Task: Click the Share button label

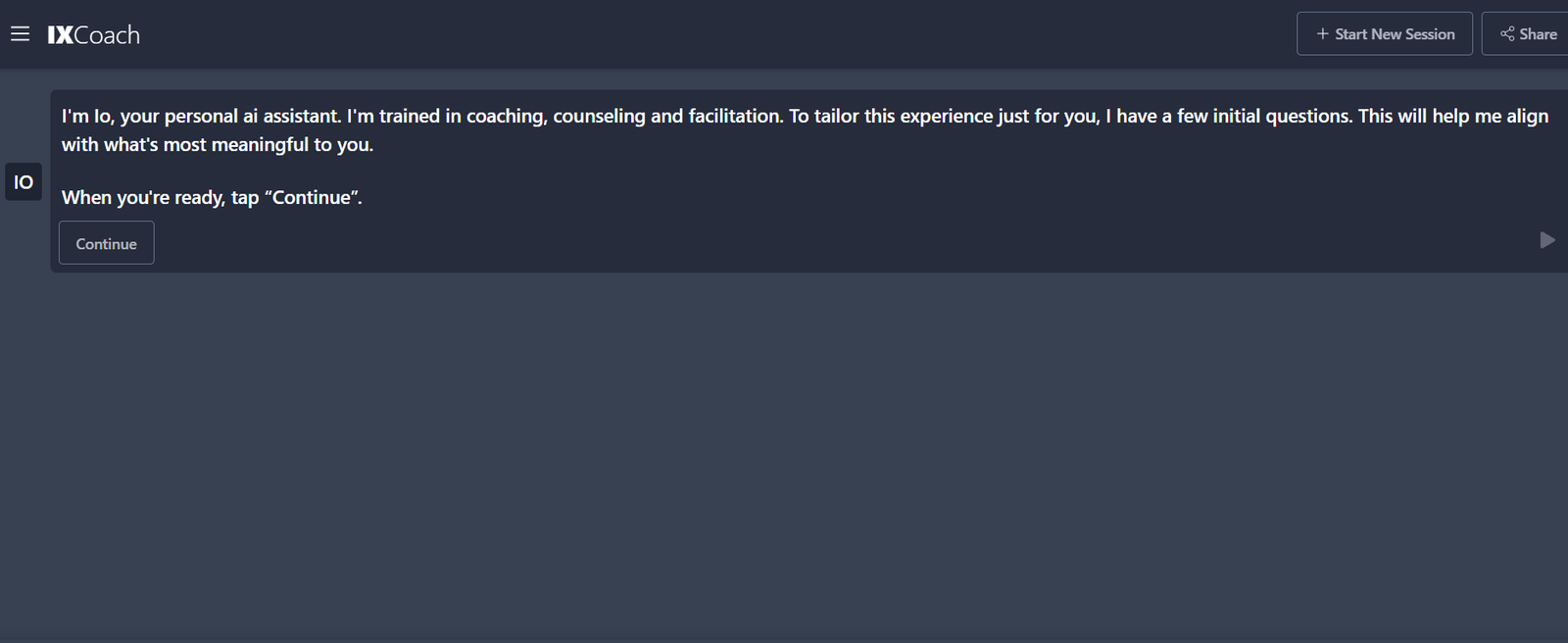Action: tap(1538, 34)
